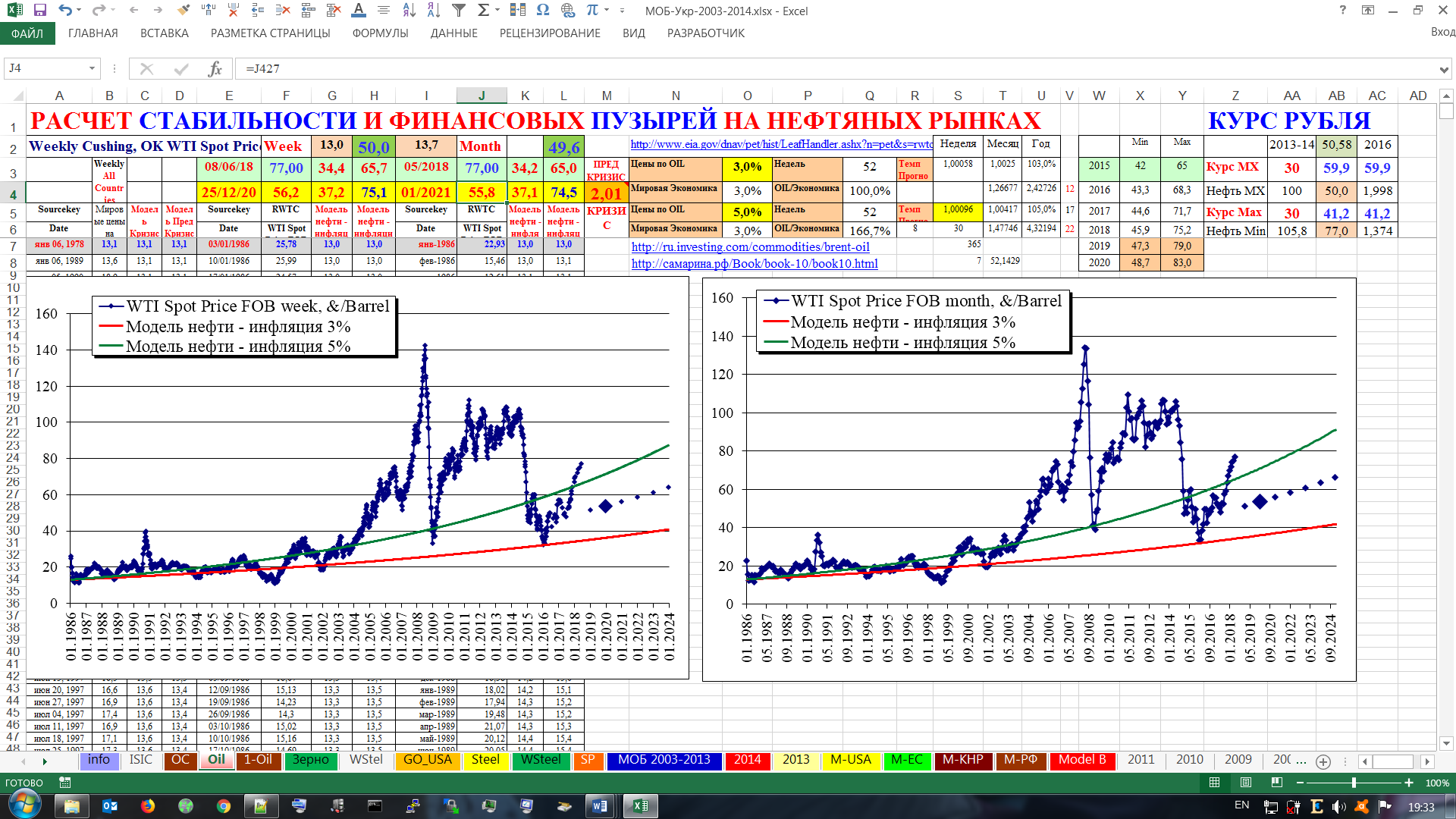Switch to Normal view in status bar
This screenshot has width=1456, height=819.
[x=1214, y=783]
